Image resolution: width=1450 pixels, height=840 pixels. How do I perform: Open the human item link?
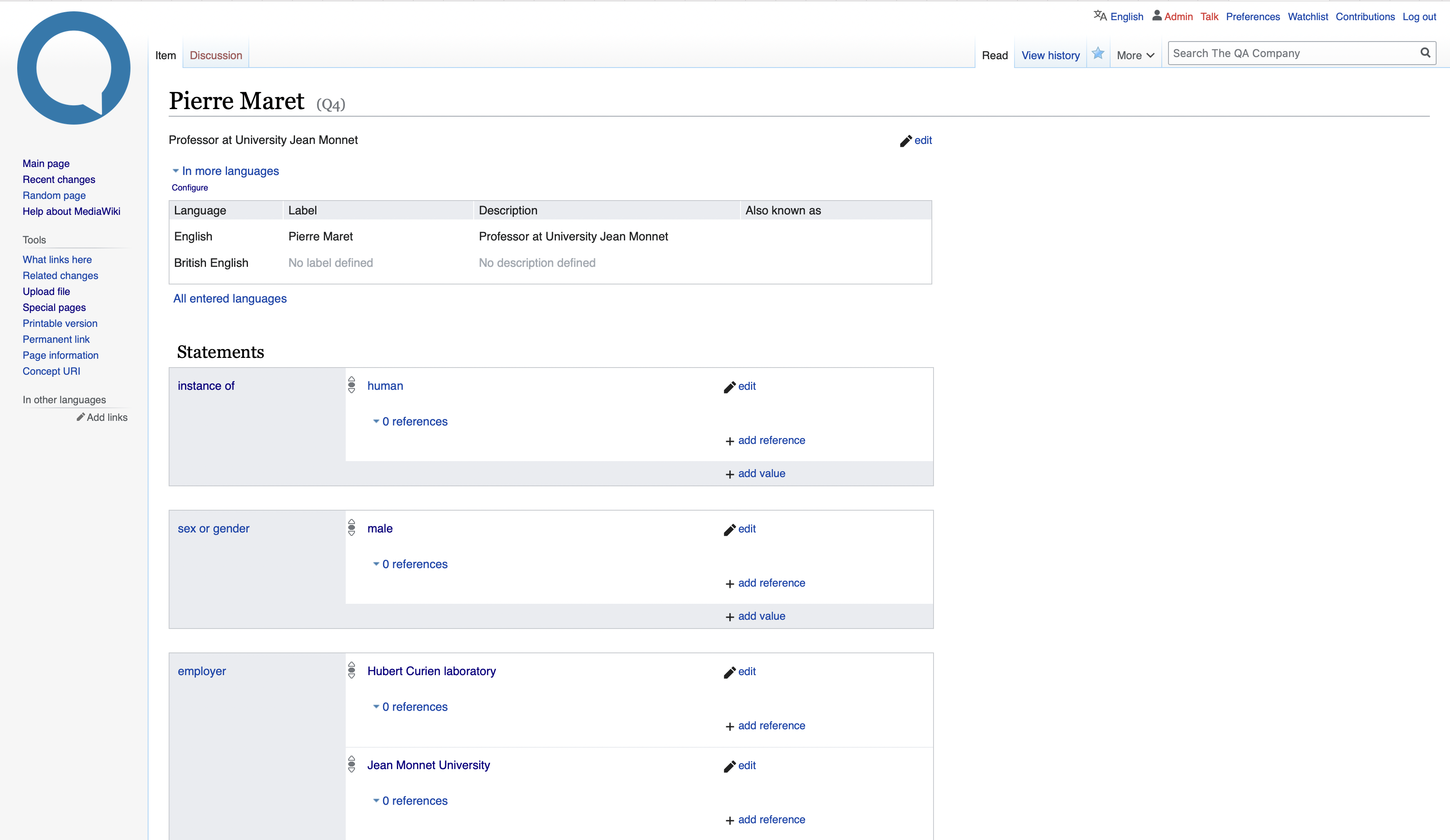click(x=386, y=386)
